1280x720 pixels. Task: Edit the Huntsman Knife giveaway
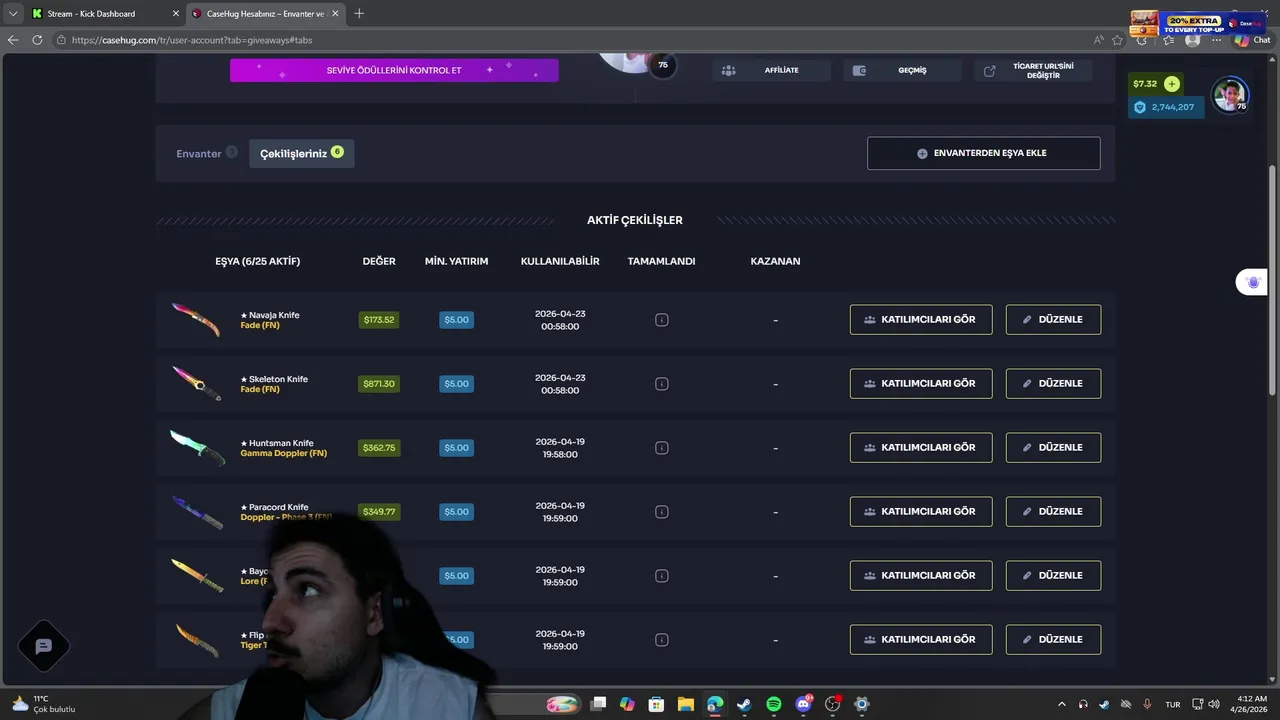click(1053, 448)
